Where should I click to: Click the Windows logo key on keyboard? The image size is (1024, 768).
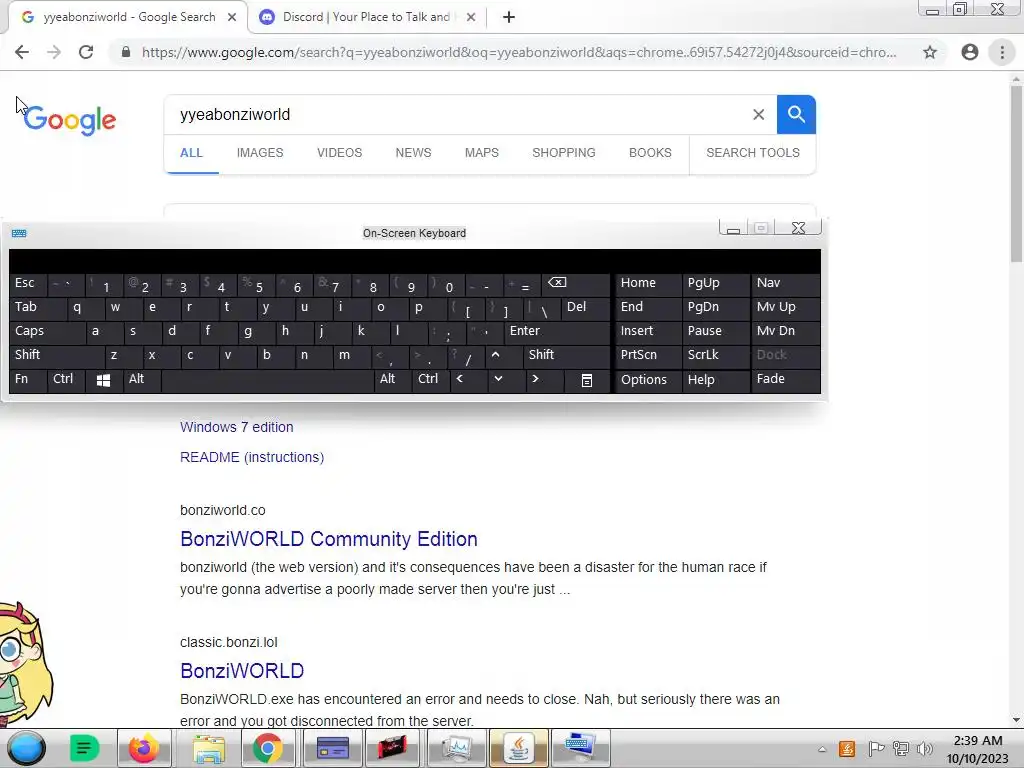pos(104,379)
